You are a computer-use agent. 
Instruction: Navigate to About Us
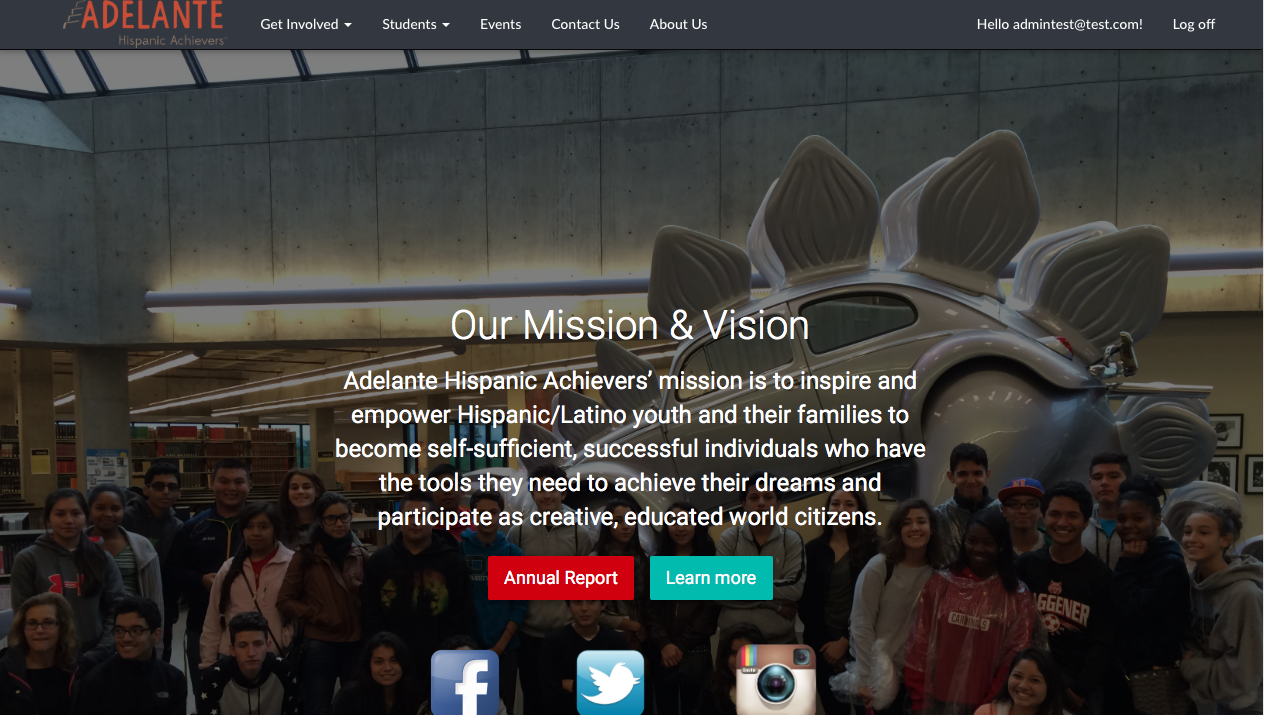pos(678,24)
